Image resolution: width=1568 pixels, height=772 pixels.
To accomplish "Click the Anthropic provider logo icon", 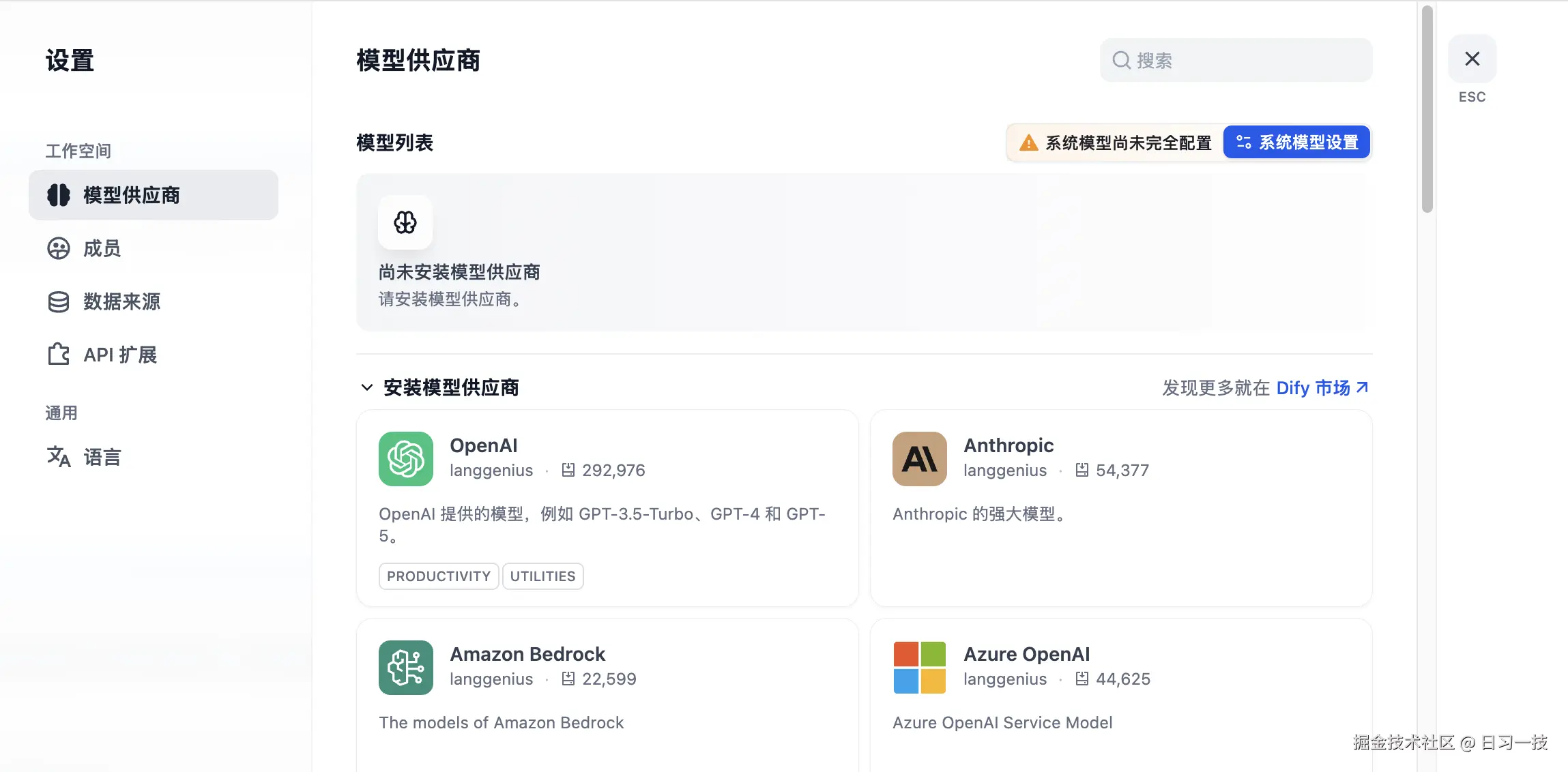I will (x=919, y=458).
